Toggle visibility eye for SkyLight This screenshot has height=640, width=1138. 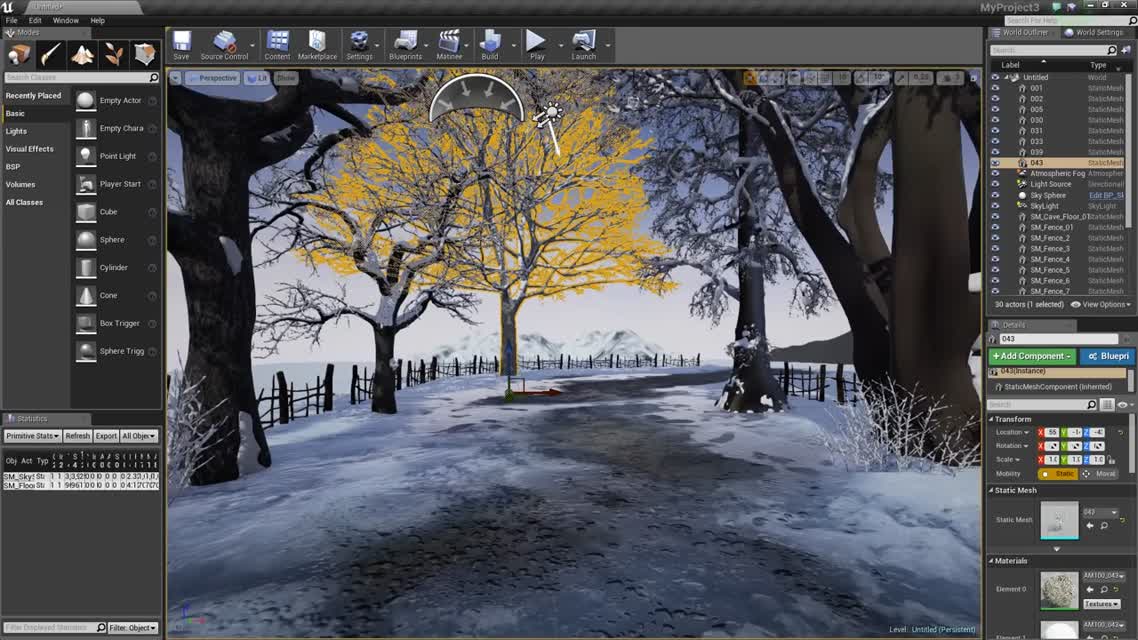pyautogui.click(x=995, y=206)
